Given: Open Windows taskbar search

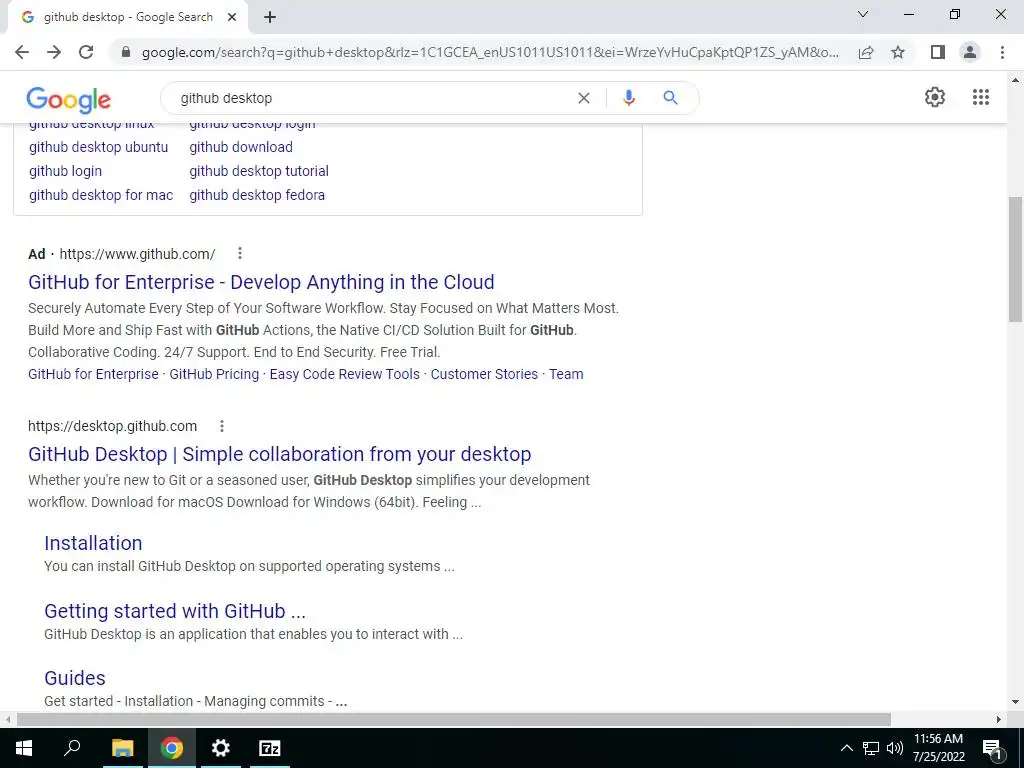Looking at the screenshot, I should click(x=72, y=748).
